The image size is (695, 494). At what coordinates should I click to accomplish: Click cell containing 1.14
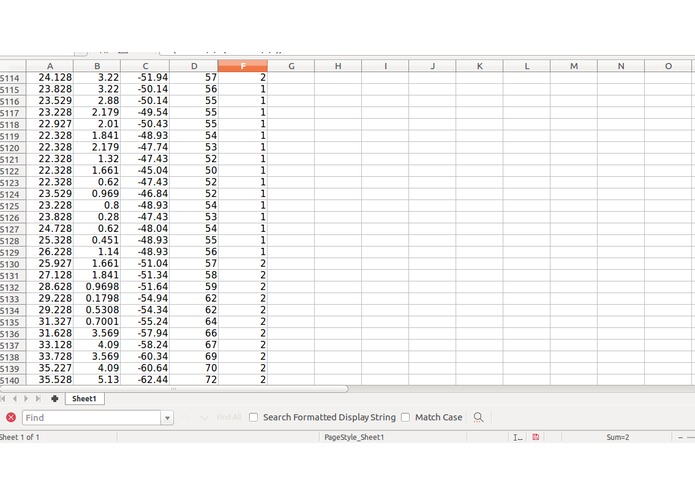coord(97,252)
